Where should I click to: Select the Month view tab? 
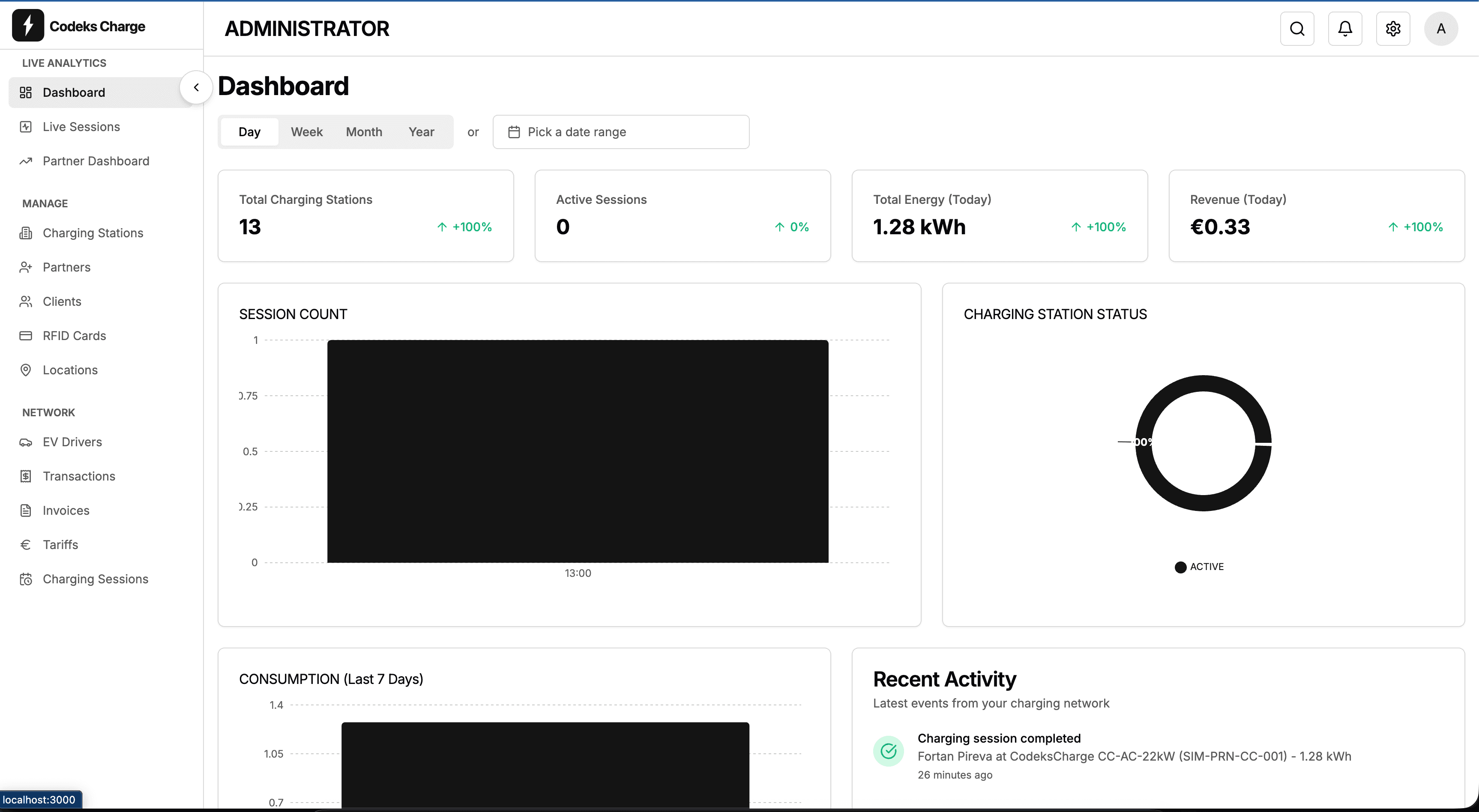[364, 131]
